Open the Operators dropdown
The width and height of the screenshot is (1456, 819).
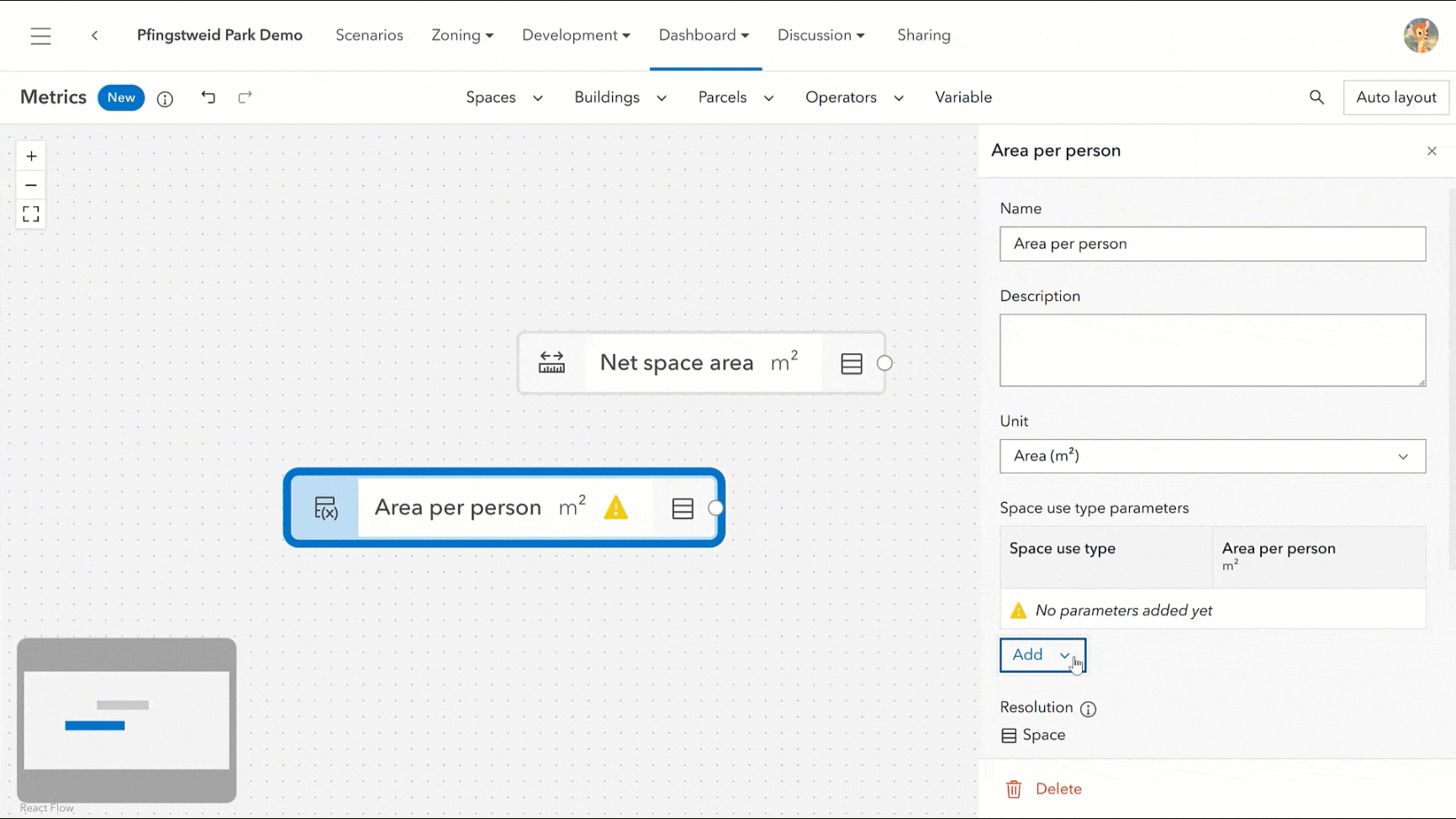(854, 98)
